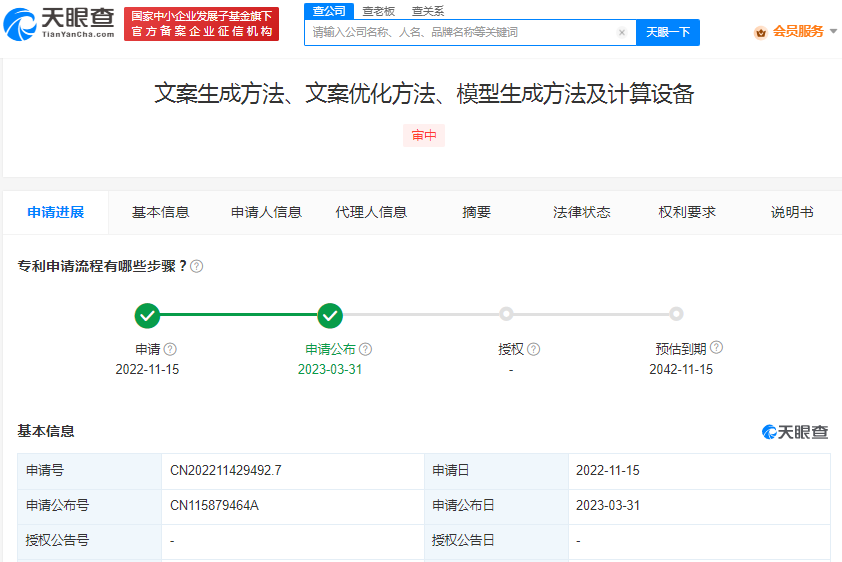Click the 授权 step marker on progress line
This screenshot has width=842, height=562.
[x=506, y=314]
